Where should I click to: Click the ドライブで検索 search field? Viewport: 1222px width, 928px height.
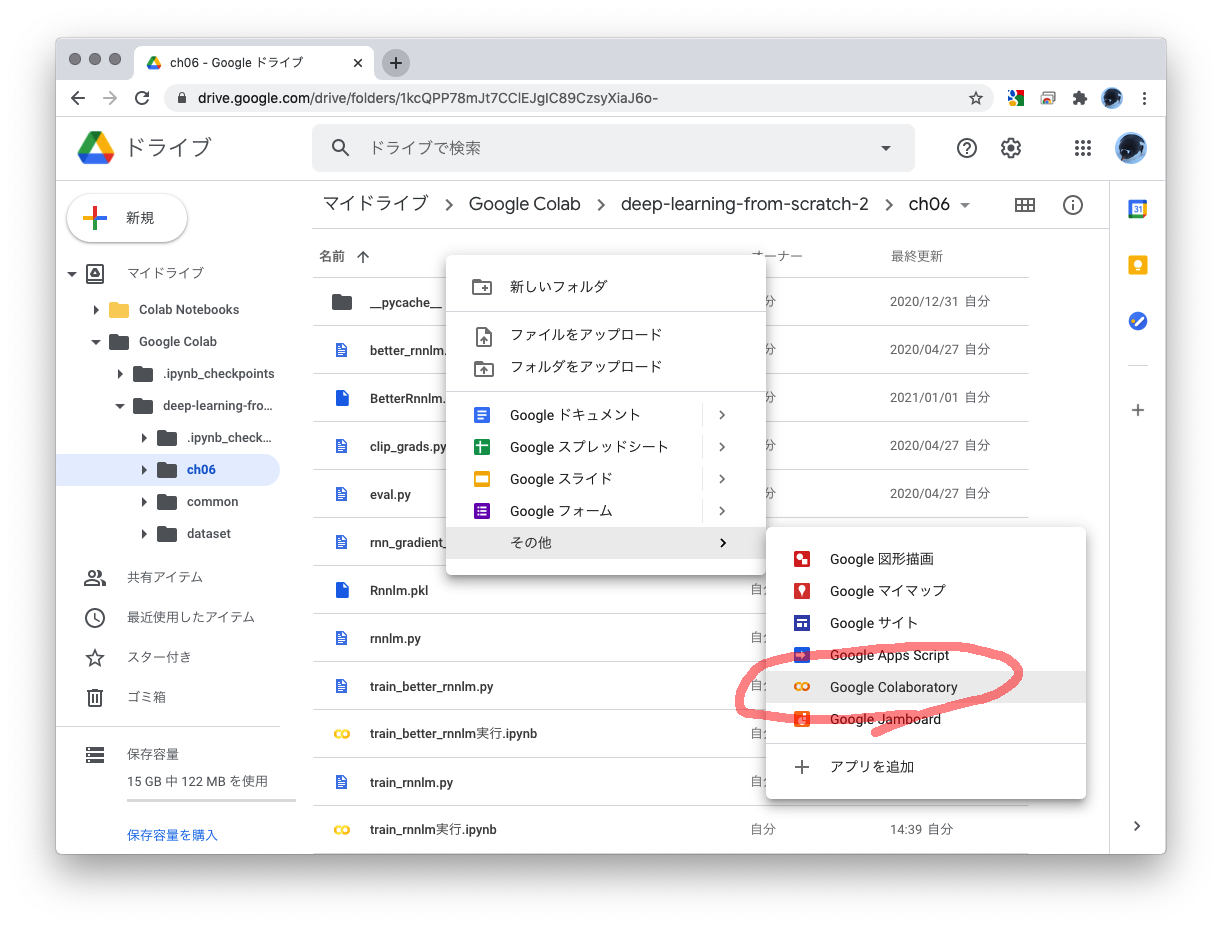click(615, 148)
